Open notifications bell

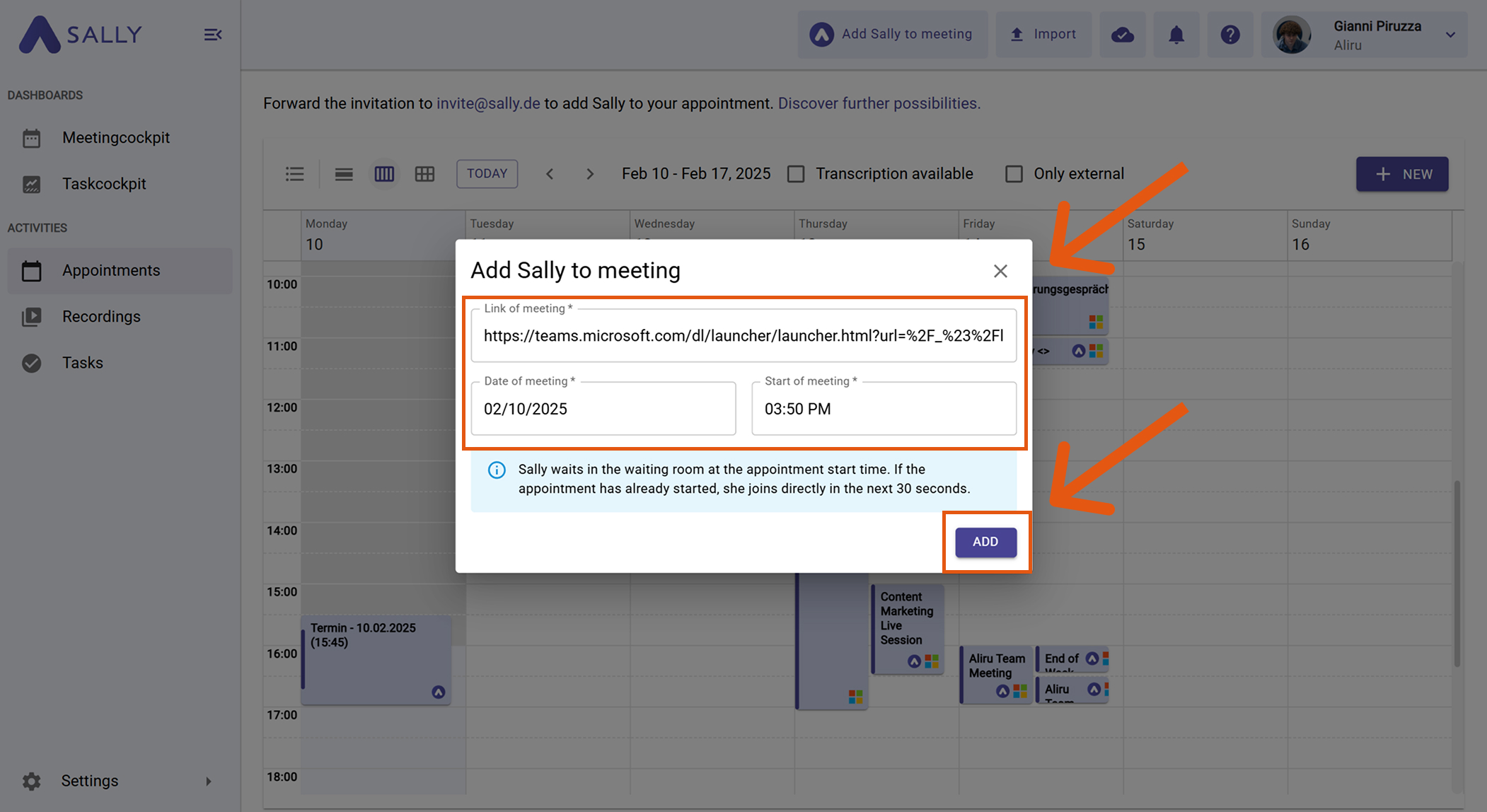1176,34
